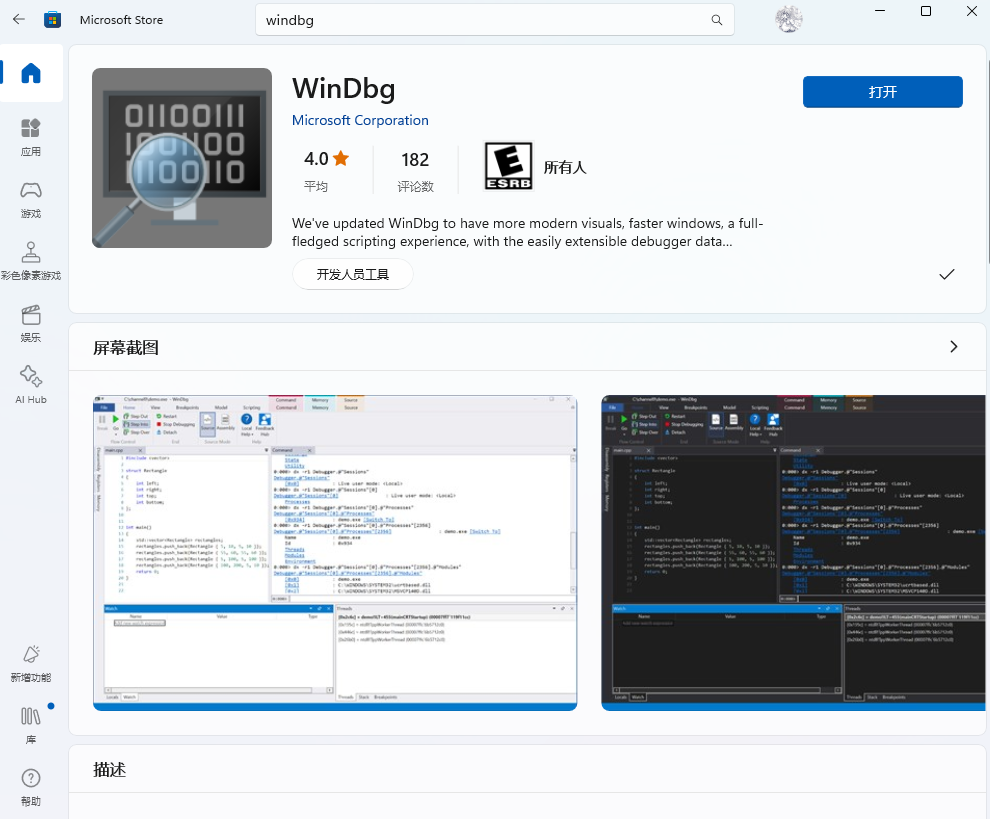Click the 开发人员工具 category button

click(x=352, y=274)
